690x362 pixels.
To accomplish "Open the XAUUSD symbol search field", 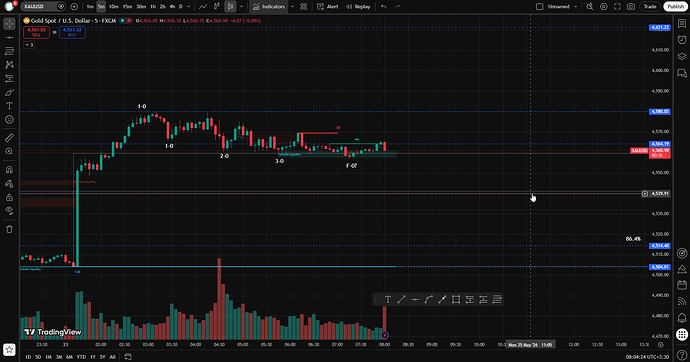I will pyautogui.click(x=38, y=7).
